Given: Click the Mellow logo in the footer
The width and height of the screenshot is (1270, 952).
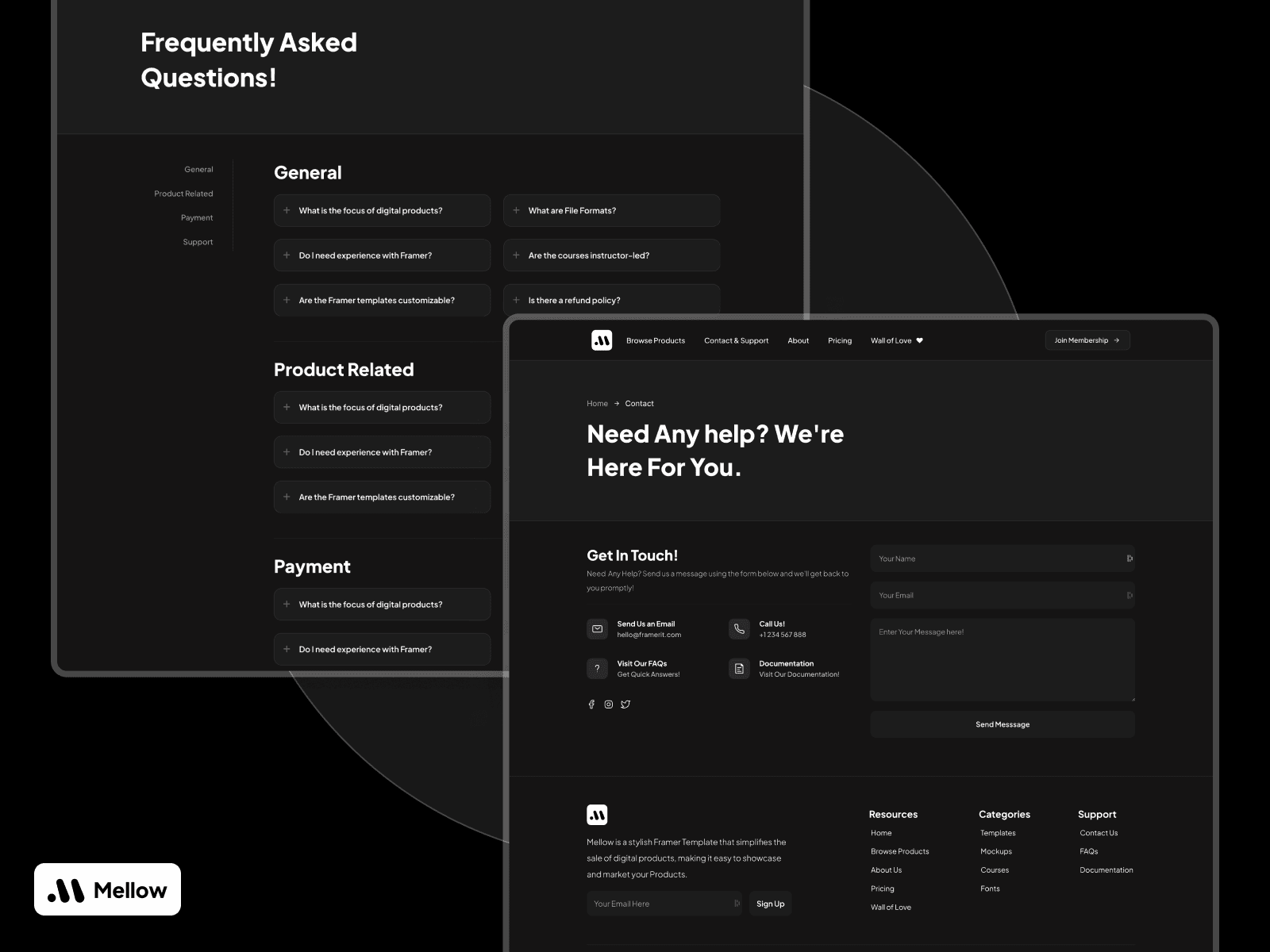Looking at the screenshot, I should (597, 815).
